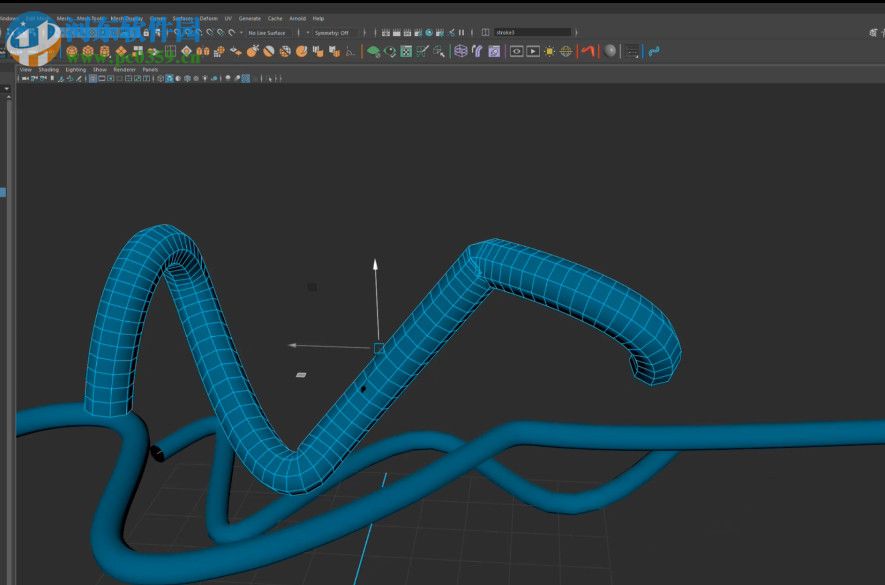This screenshot has width=885, height=585.
Task: Open the Shading menu in the viewport panel
Action: click(48, 69)
